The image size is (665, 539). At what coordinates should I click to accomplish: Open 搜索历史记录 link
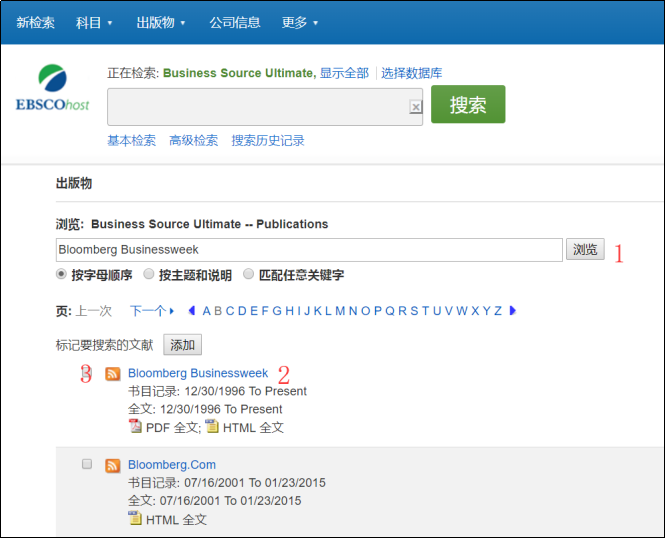tap(268, 140)
